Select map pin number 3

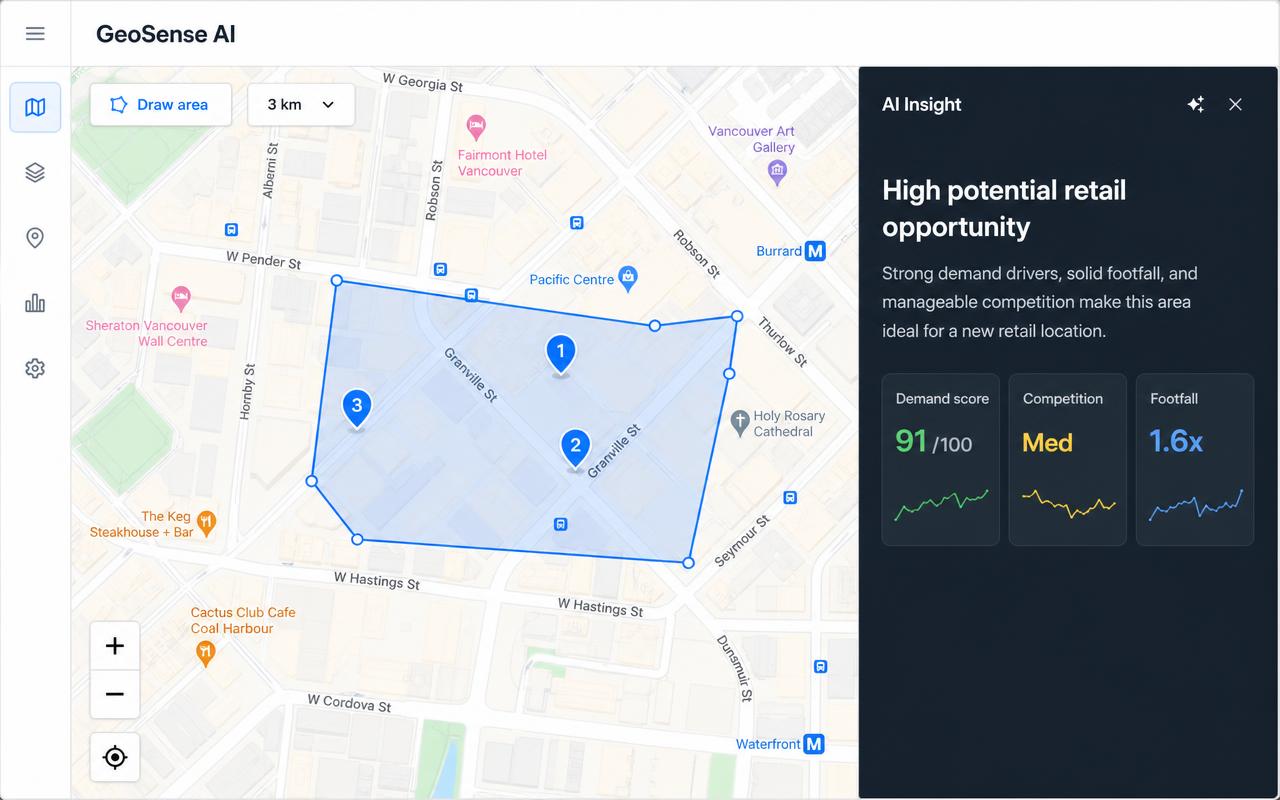(x=357, y=409)
